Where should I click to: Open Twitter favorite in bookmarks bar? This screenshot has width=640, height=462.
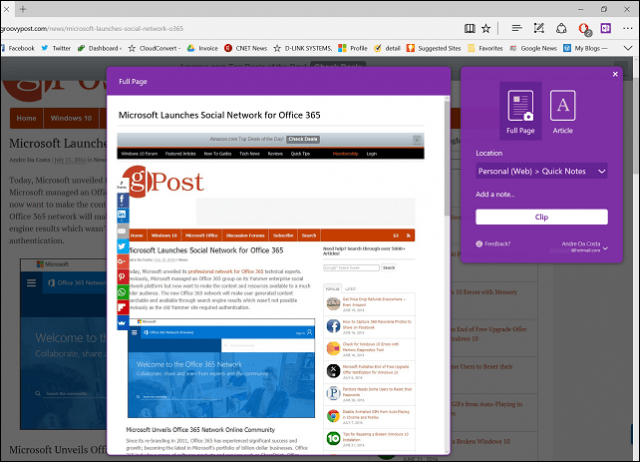pos(56,48)
